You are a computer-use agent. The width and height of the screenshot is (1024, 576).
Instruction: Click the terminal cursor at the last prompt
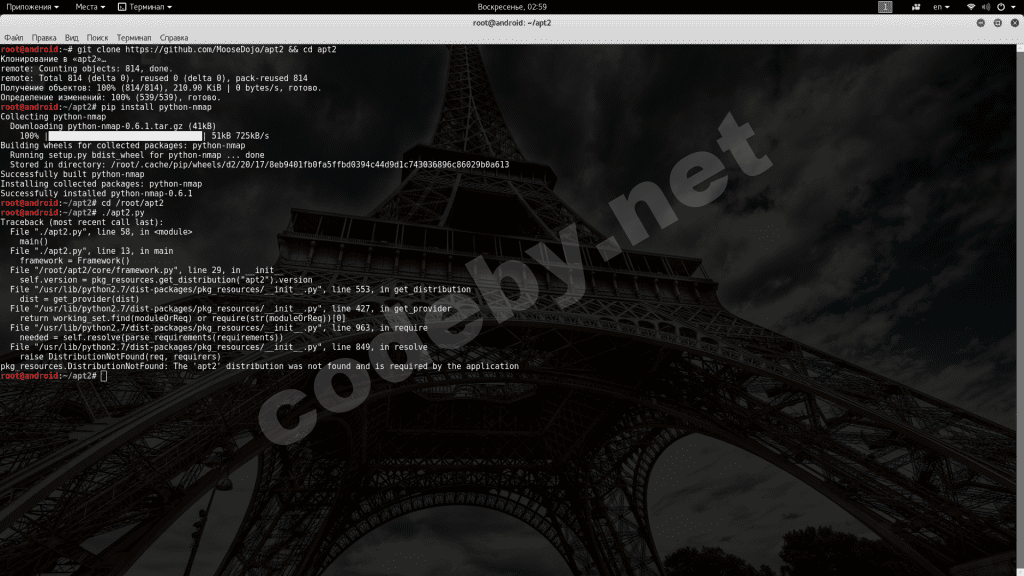(104, 376)
